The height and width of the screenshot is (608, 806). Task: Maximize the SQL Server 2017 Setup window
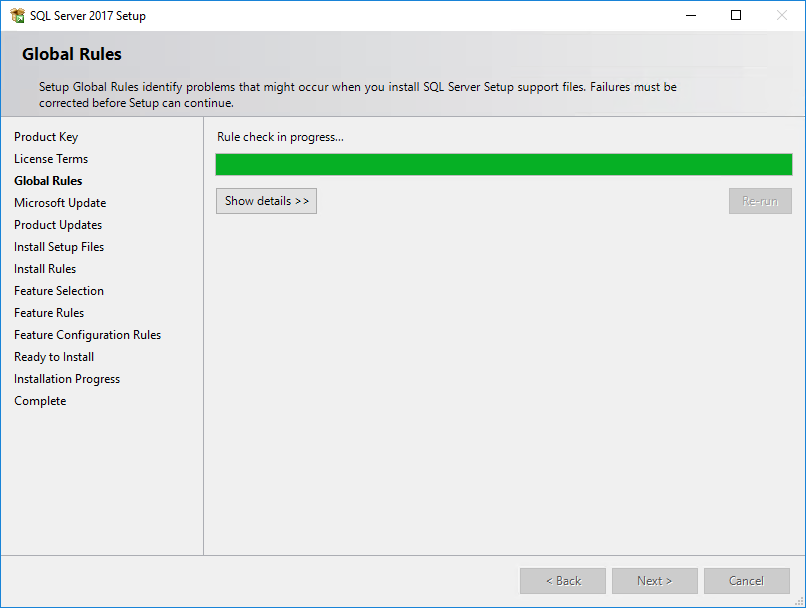tap(736, 15)
